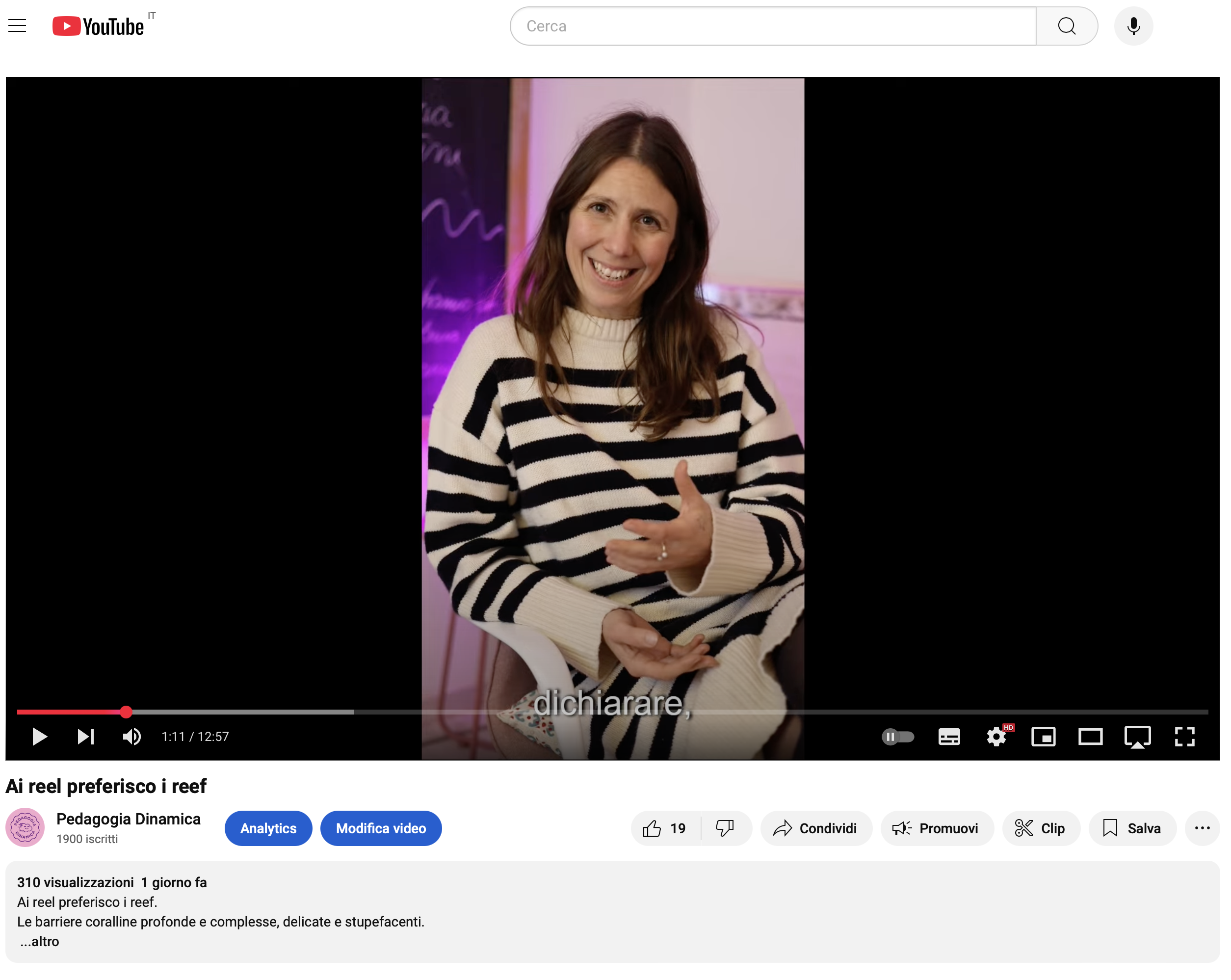Screen dimensions: 1231x980
Task: Go to YouTube home via logo
Action: (x=98, y=26)
